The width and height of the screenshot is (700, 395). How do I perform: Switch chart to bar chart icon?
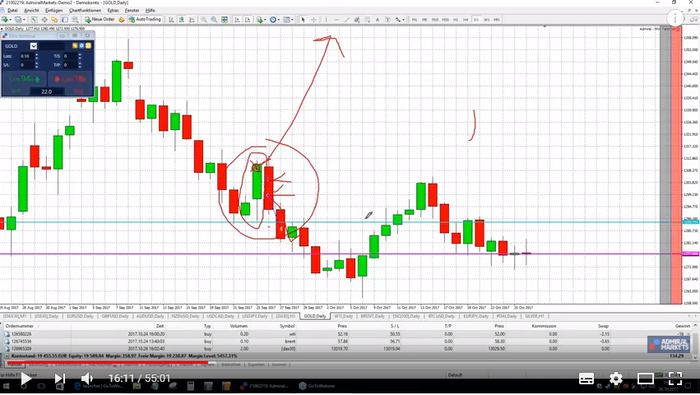pyautogui.click(x=171, y=20)
